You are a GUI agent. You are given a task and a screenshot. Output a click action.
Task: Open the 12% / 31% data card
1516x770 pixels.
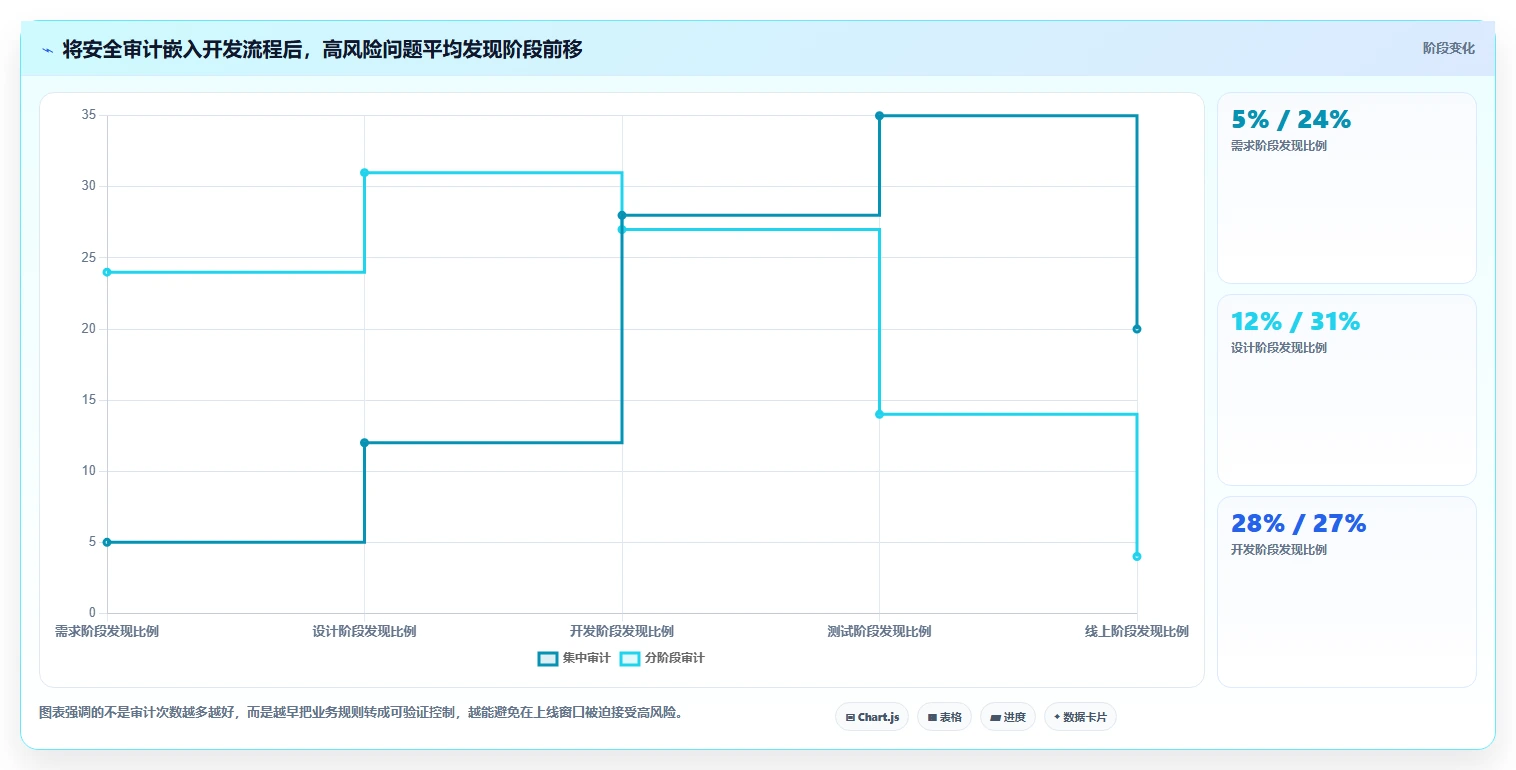tap(1346, 390)
